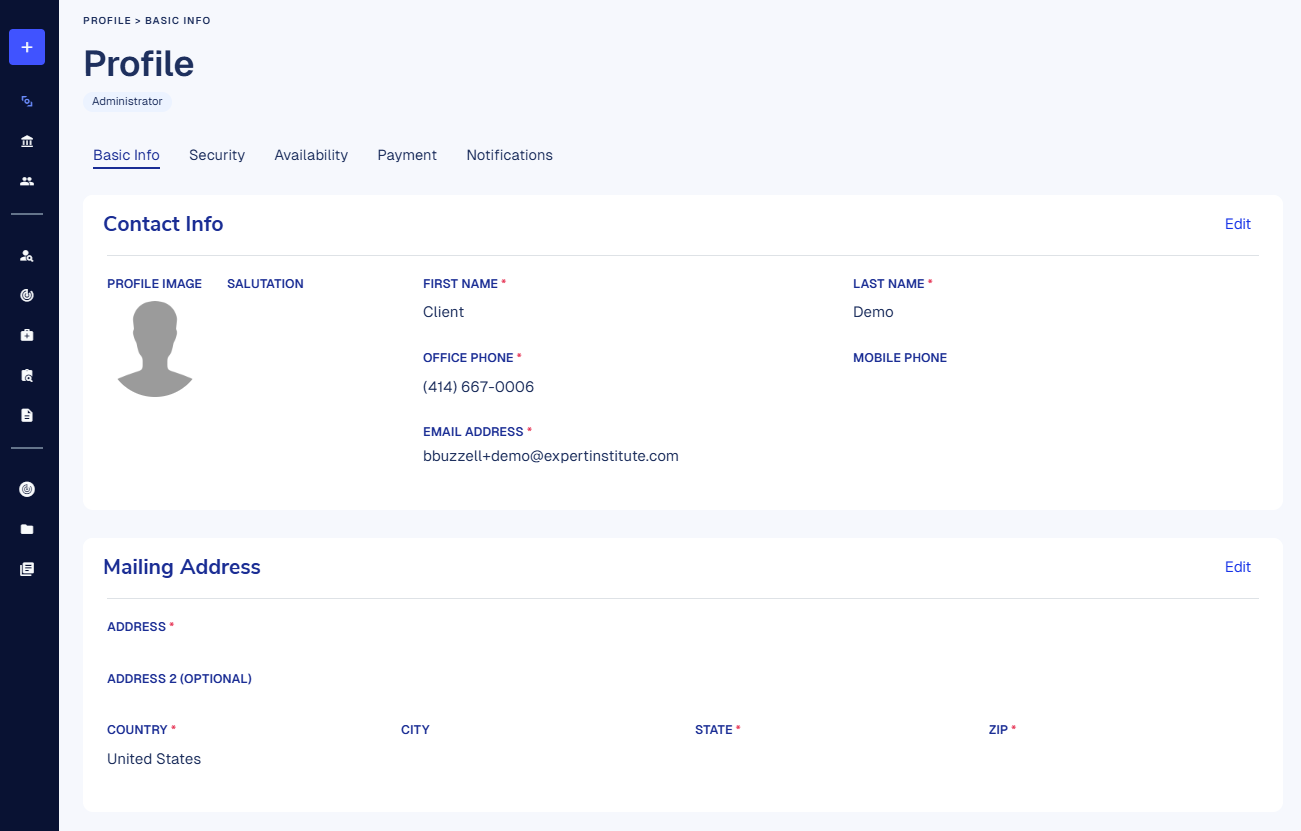The image size is (1301, 831).
Task: Go to the Notifications tab
Action: tap(509, 155)
